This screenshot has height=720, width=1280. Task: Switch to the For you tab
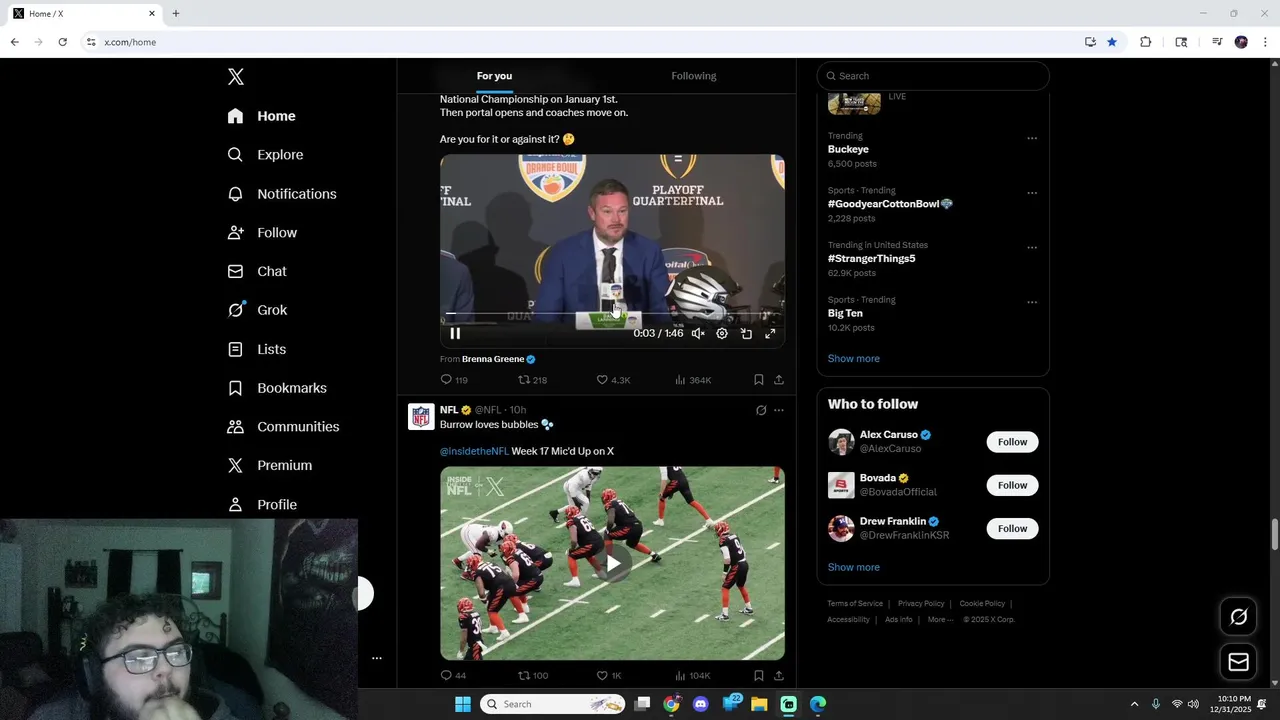click(494, 76)
